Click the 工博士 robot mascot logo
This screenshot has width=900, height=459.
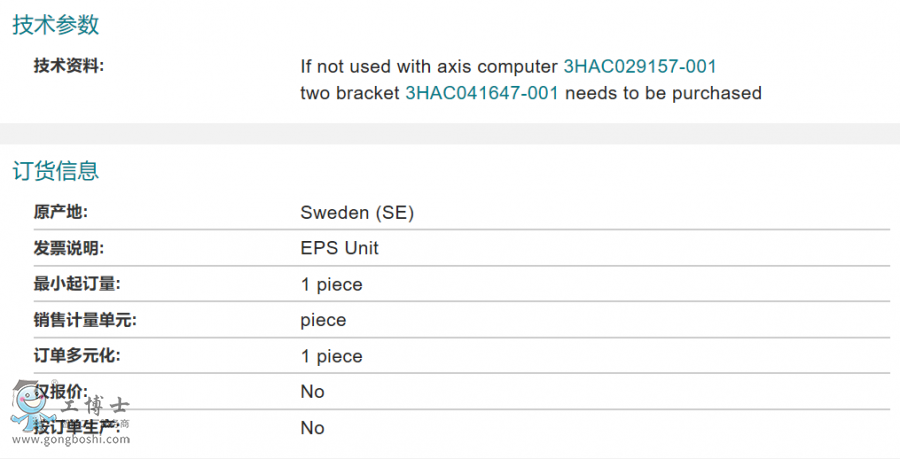coord(24,407)
